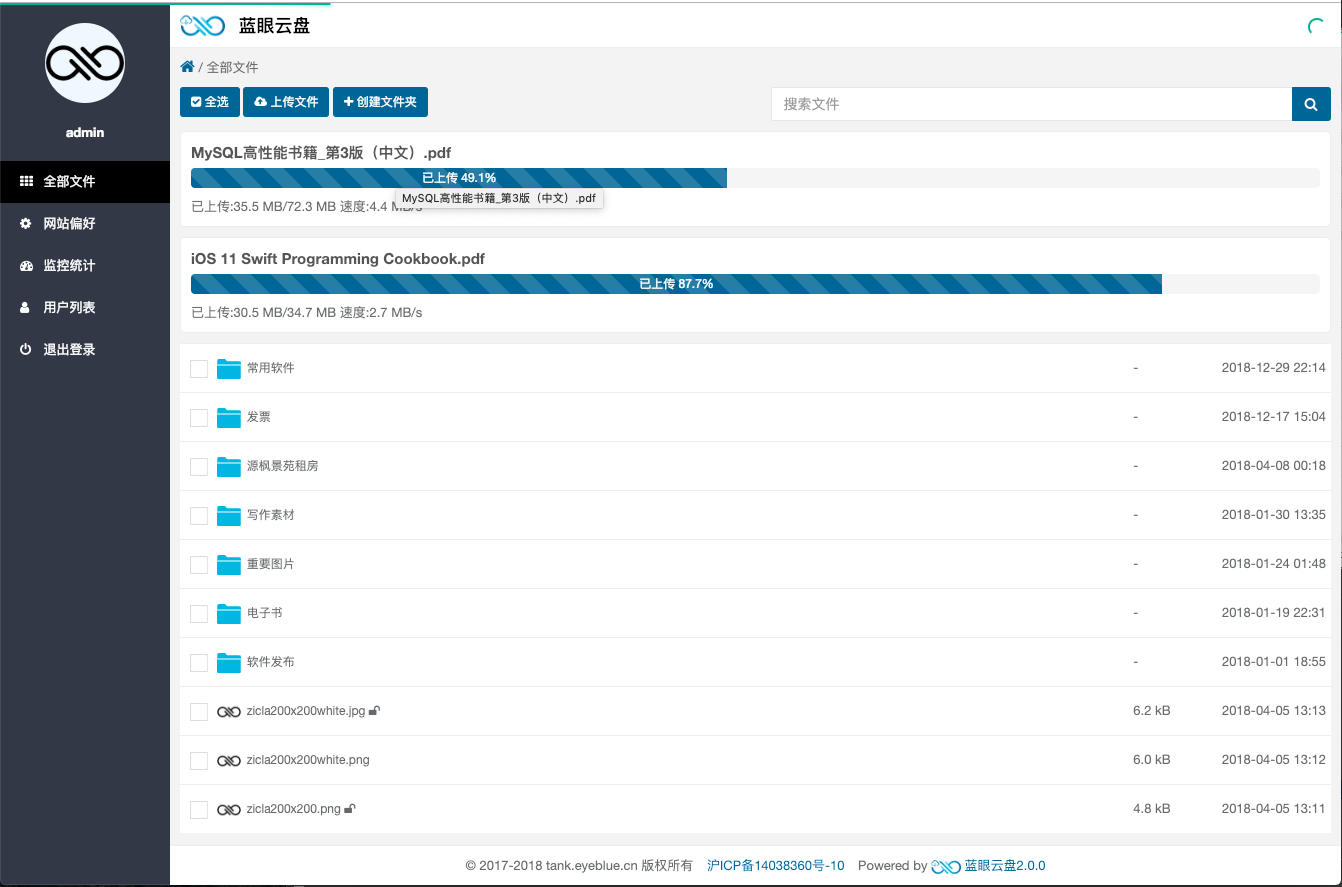
Task: Click the MySQL upload progress bar
Action: pyautogui.click(x=458, y=178)
